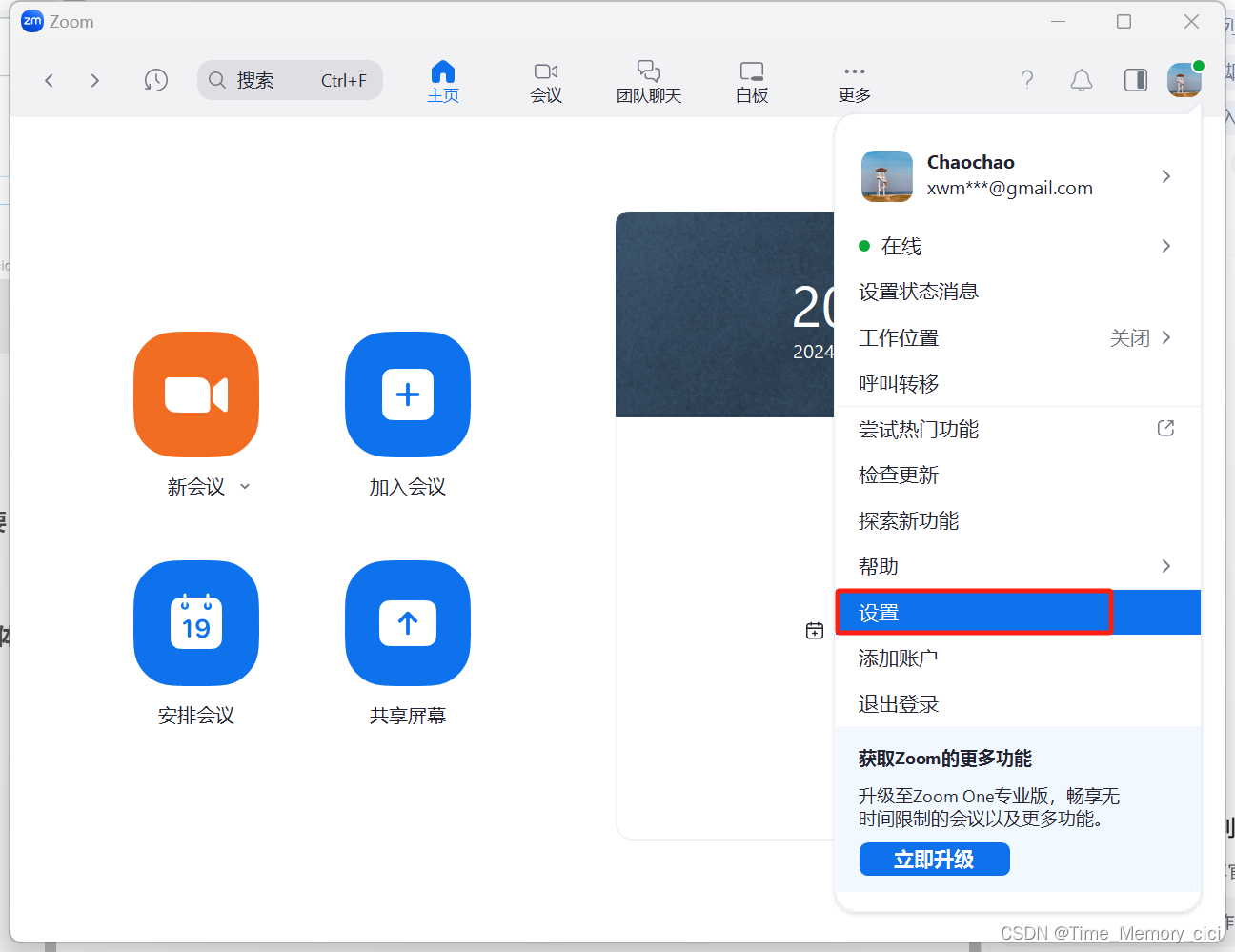Expand the 工作位置 关闭 chevron
1235x952 pixels.
pos(1166,337)
